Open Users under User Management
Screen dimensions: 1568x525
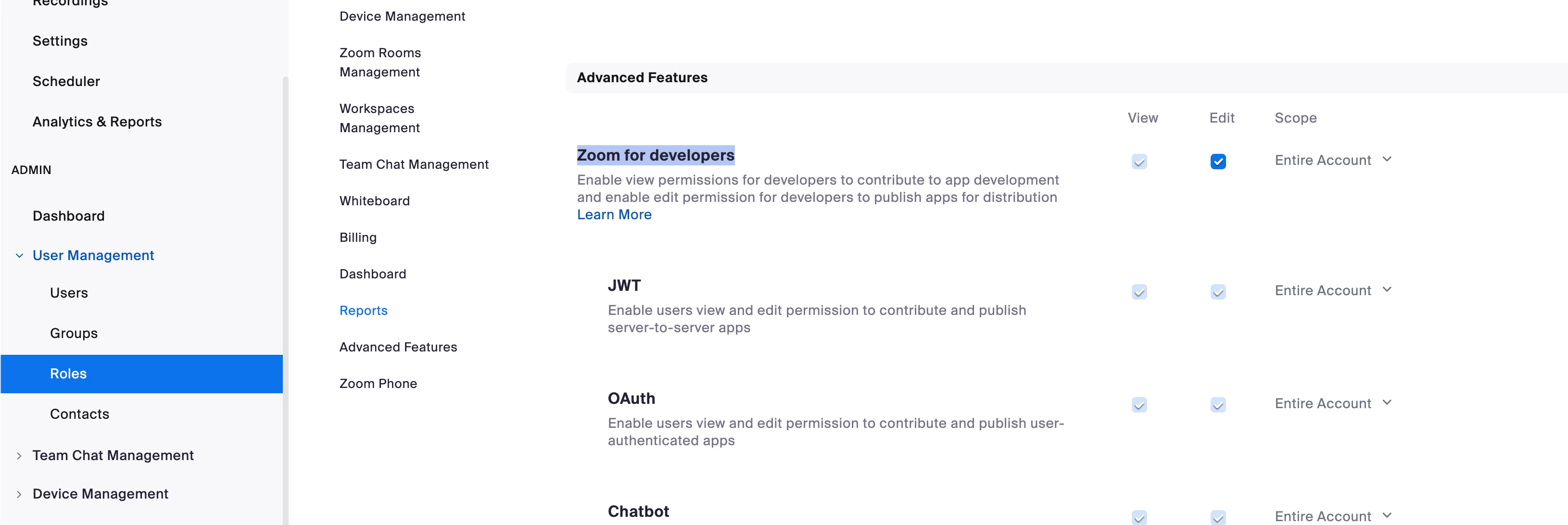coord(69,293)
